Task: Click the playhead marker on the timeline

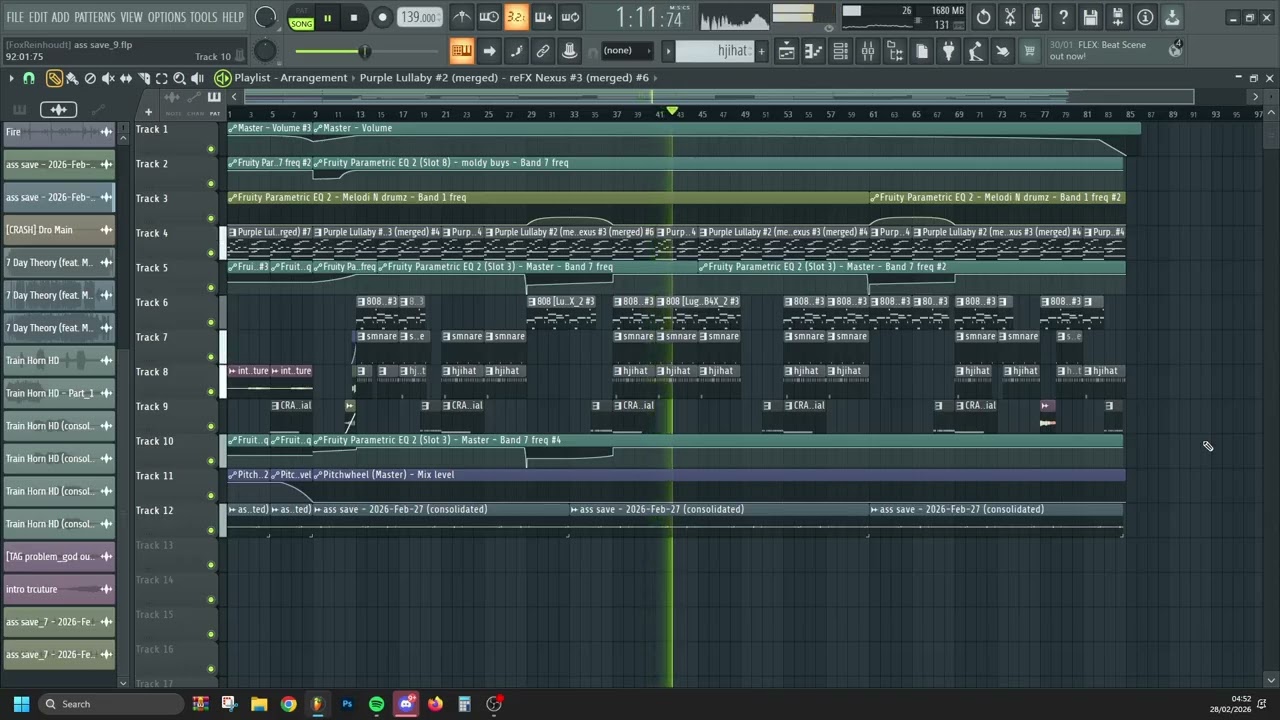Action: click(672, 110)
